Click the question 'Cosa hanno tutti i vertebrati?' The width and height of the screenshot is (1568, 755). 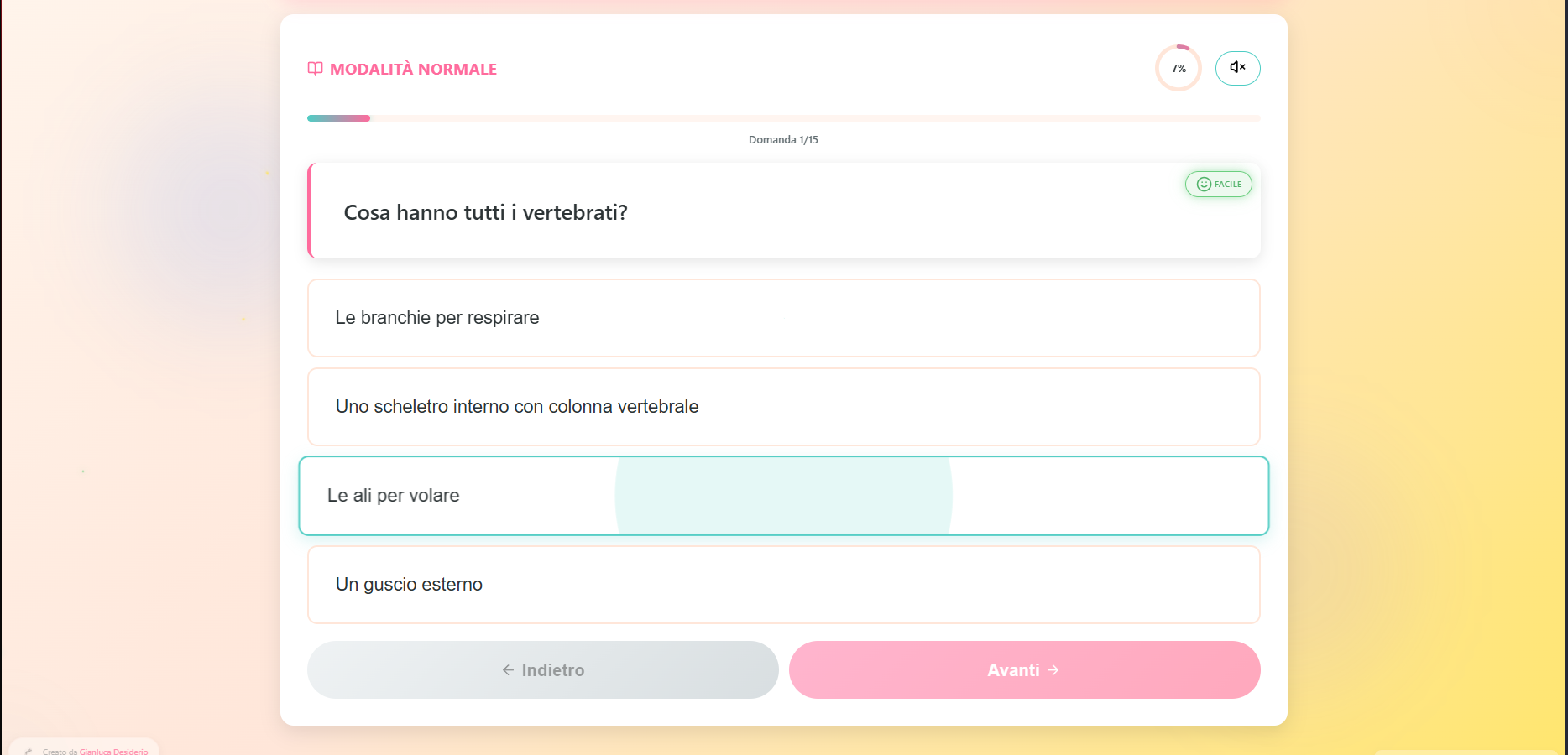click(x=485, y=213)
